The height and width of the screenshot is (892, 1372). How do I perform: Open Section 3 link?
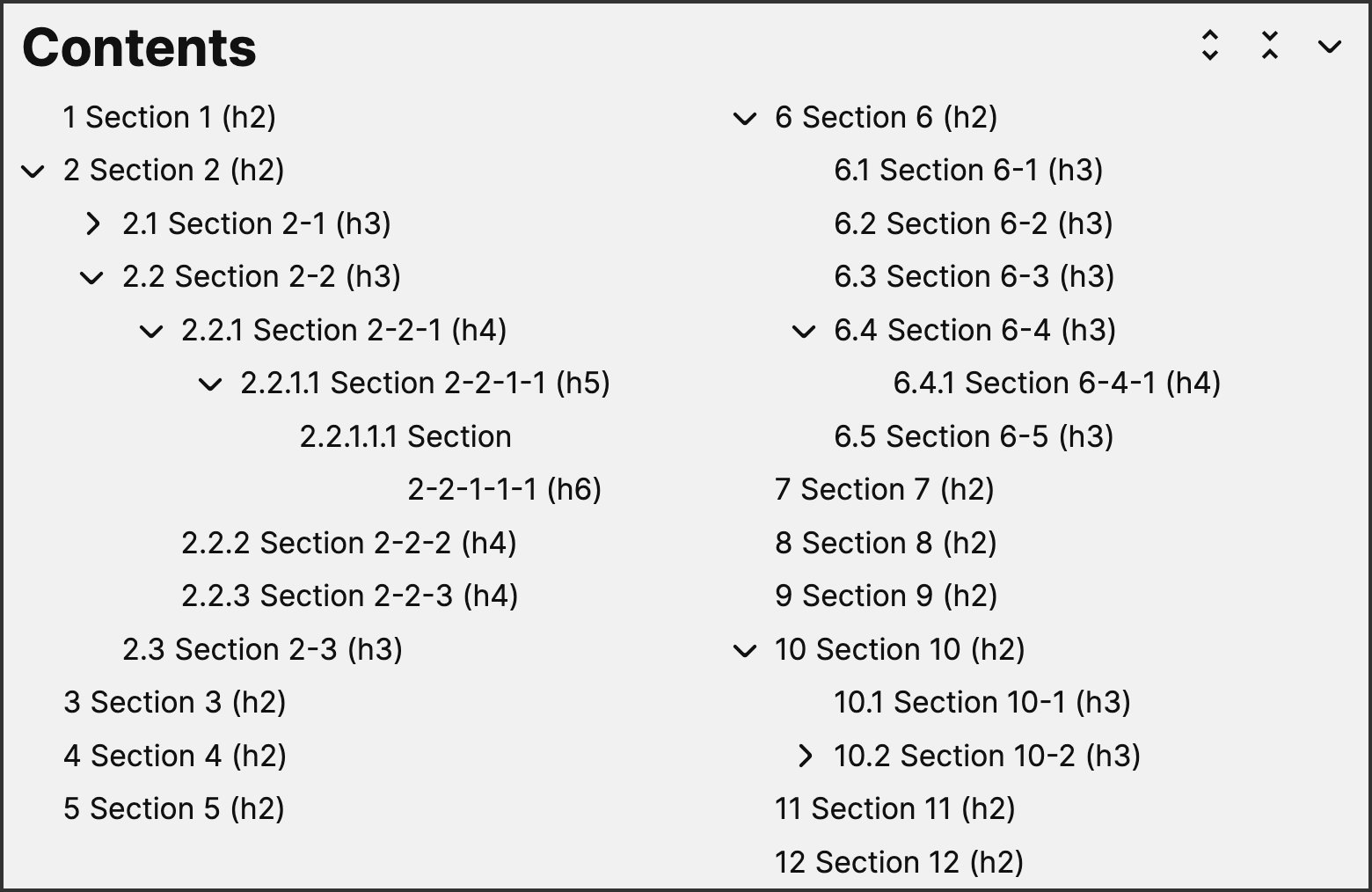coord(173,702)
